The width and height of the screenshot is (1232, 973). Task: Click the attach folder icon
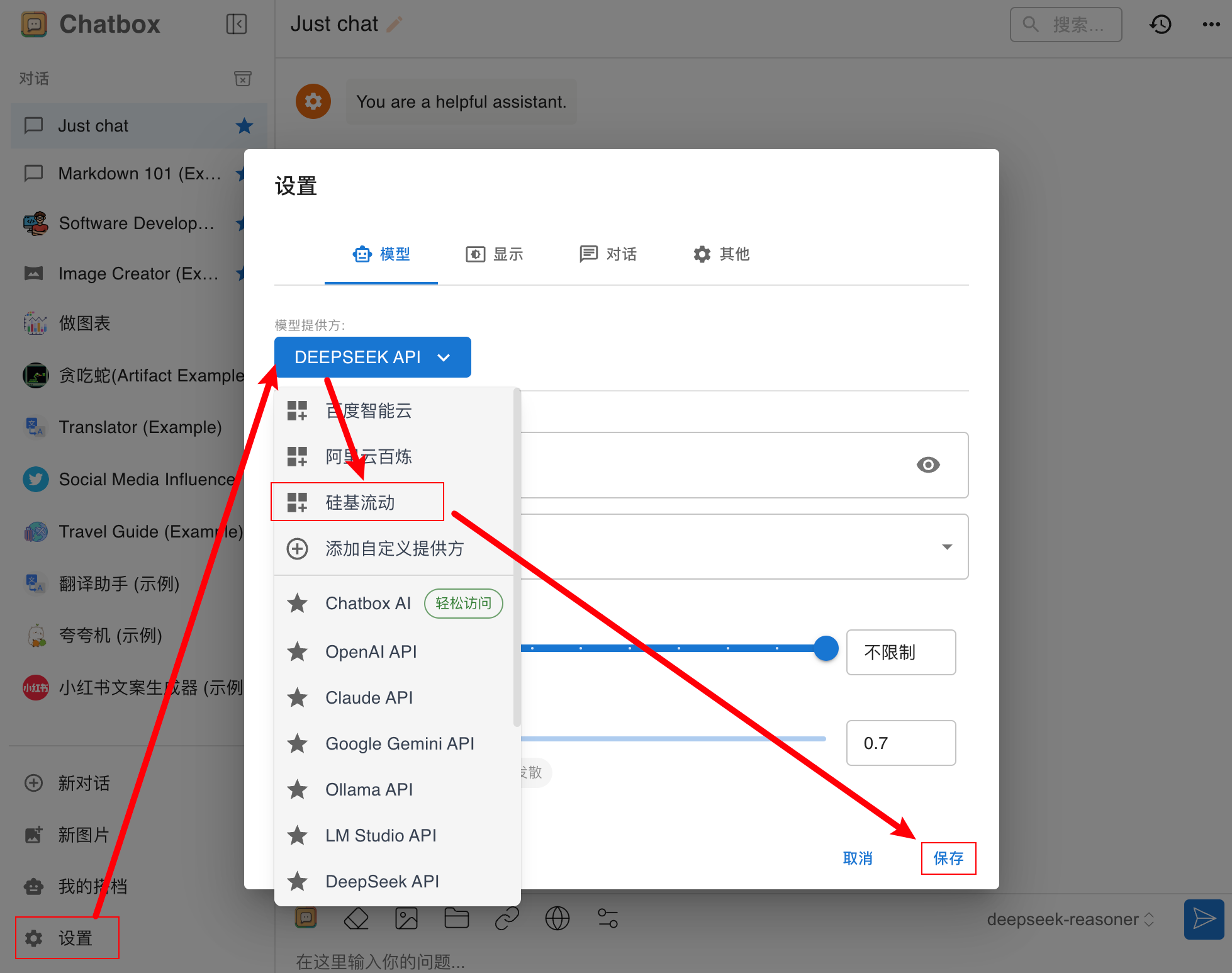point(456,919)
